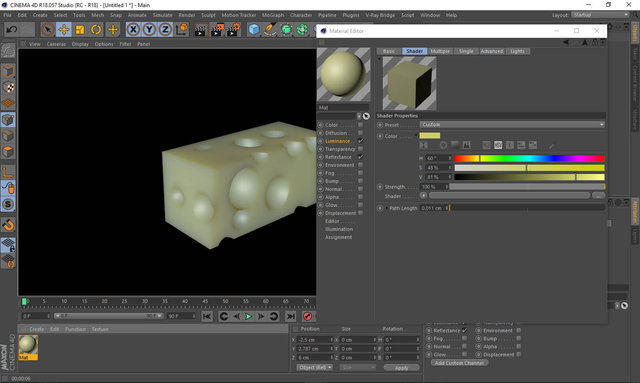Toggle the X axis lock
The width and height of the screenshot is (640, 383).
point(133,29)
